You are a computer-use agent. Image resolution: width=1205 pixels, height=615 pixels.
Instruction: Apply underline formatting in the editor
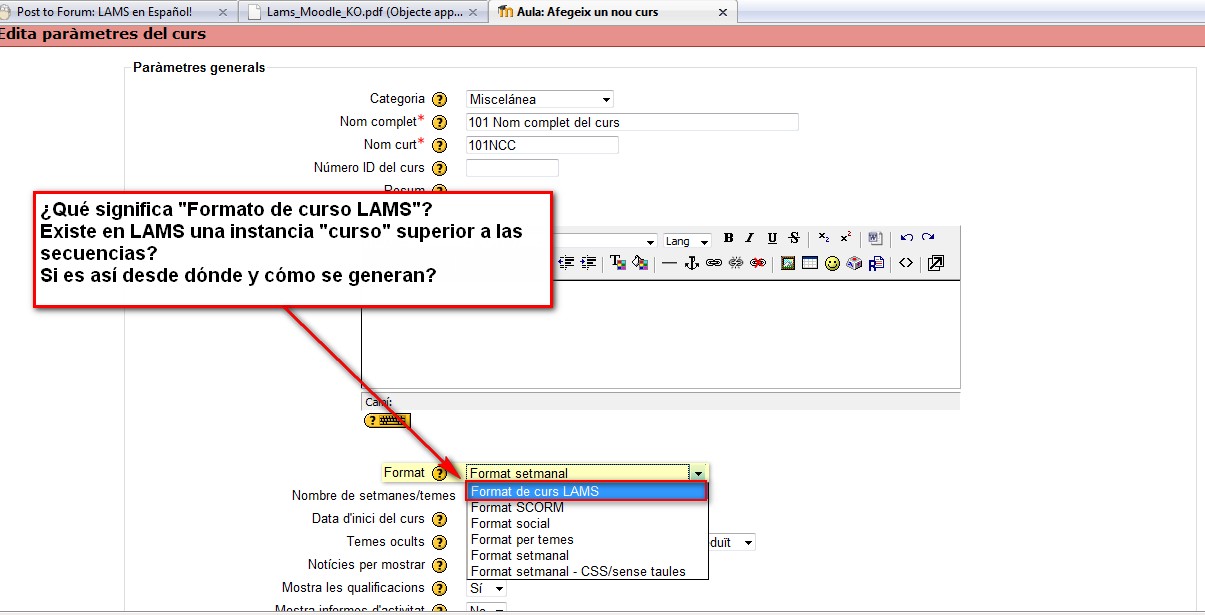click(x=772, y=238)
